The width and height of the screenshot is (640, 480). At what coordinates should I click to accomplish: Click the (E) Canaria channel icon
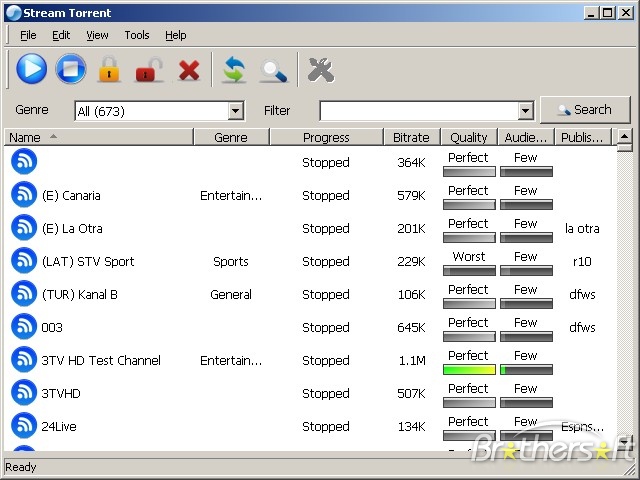[24, 195]
